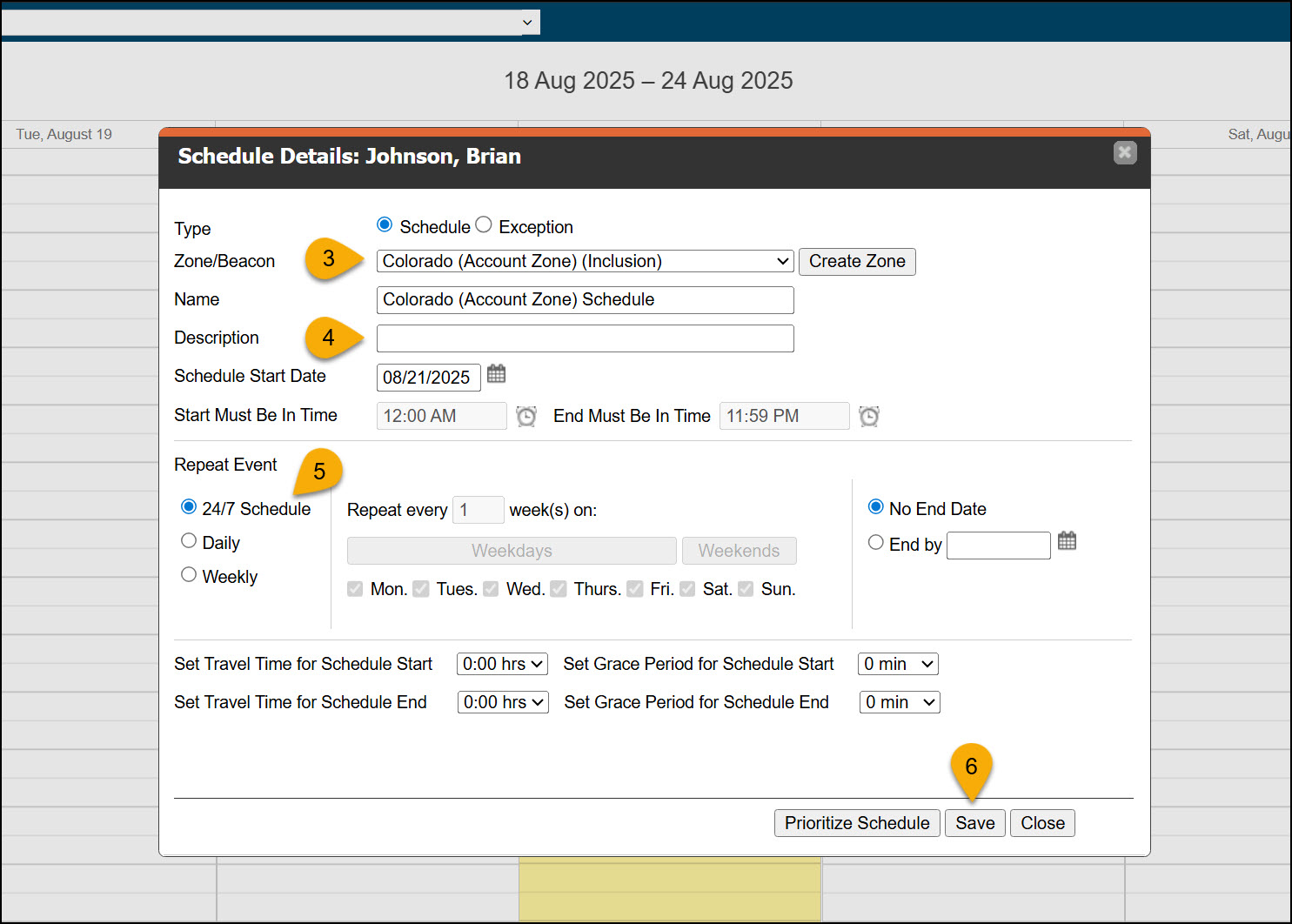Choose the Weekly repeat option
Screen dimensions: 1292x924
pos(189,575)
